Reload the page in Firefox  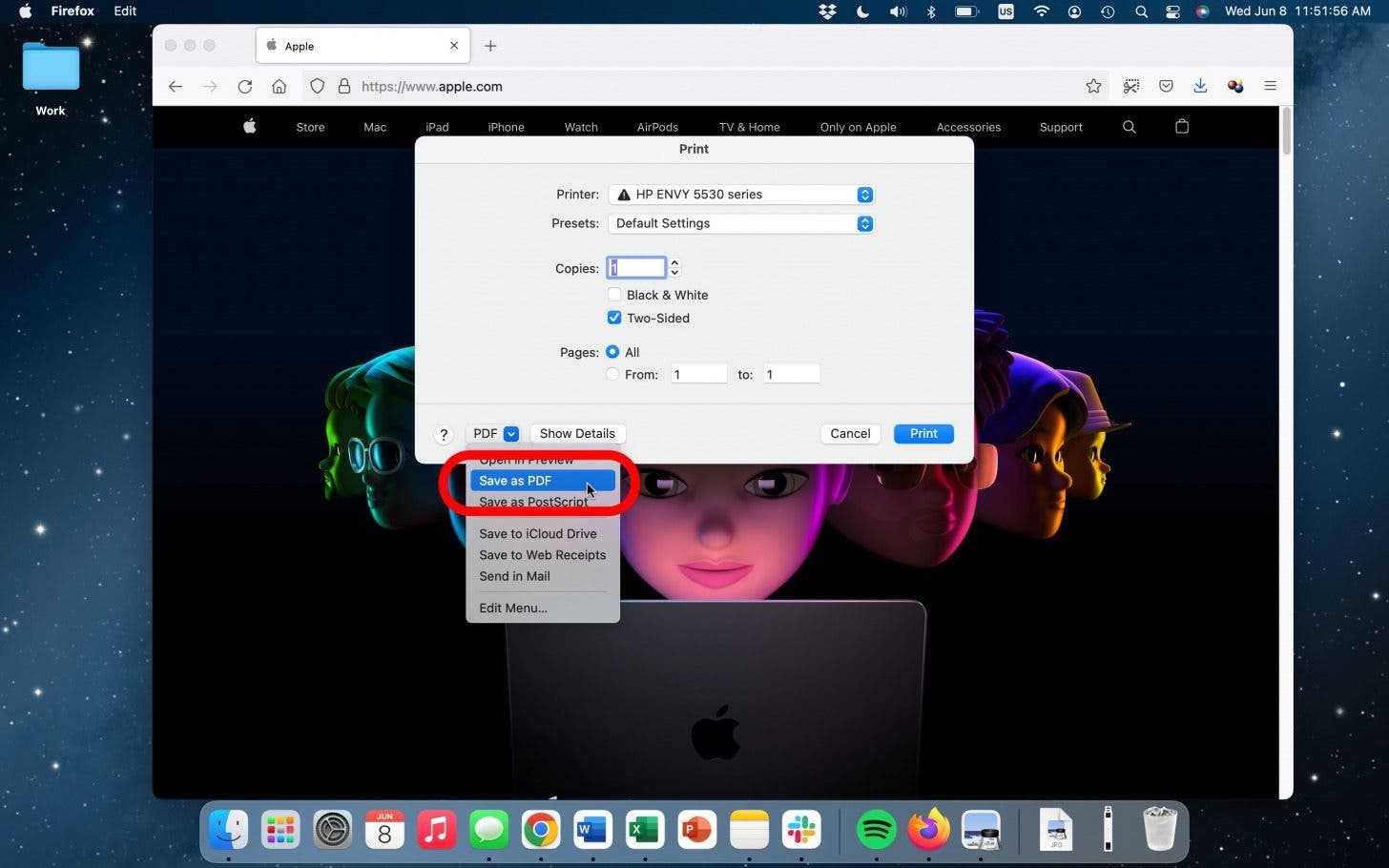tap(245, 86)
